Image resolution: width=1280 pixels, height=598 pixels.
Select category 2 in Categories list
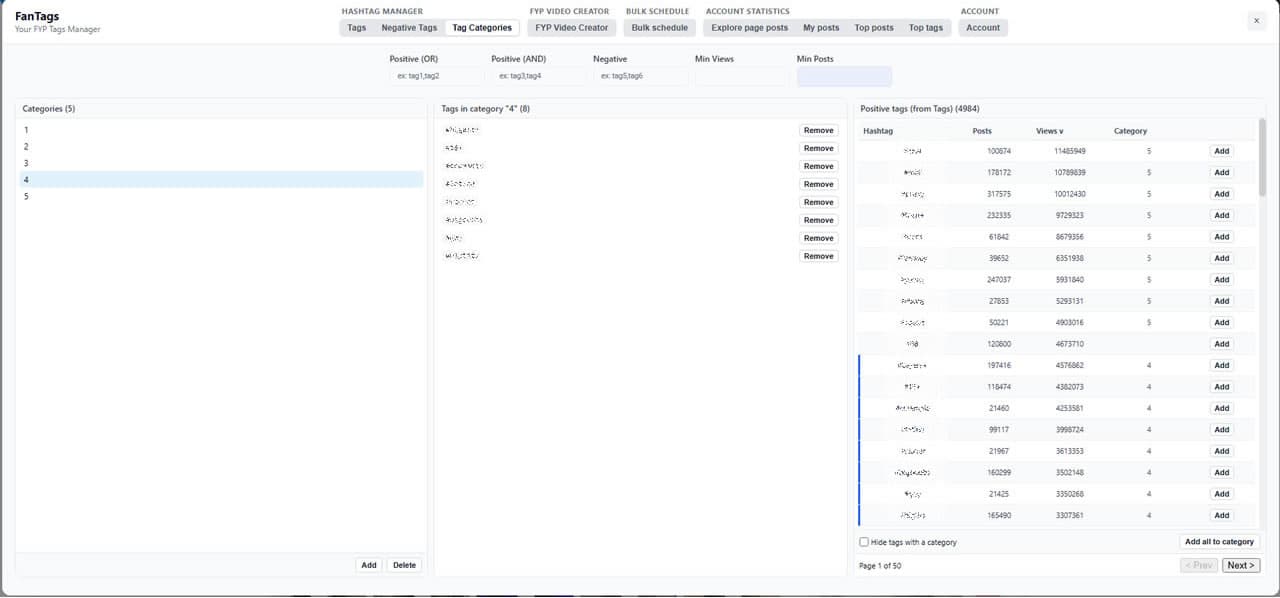click(x=220, y=147)
